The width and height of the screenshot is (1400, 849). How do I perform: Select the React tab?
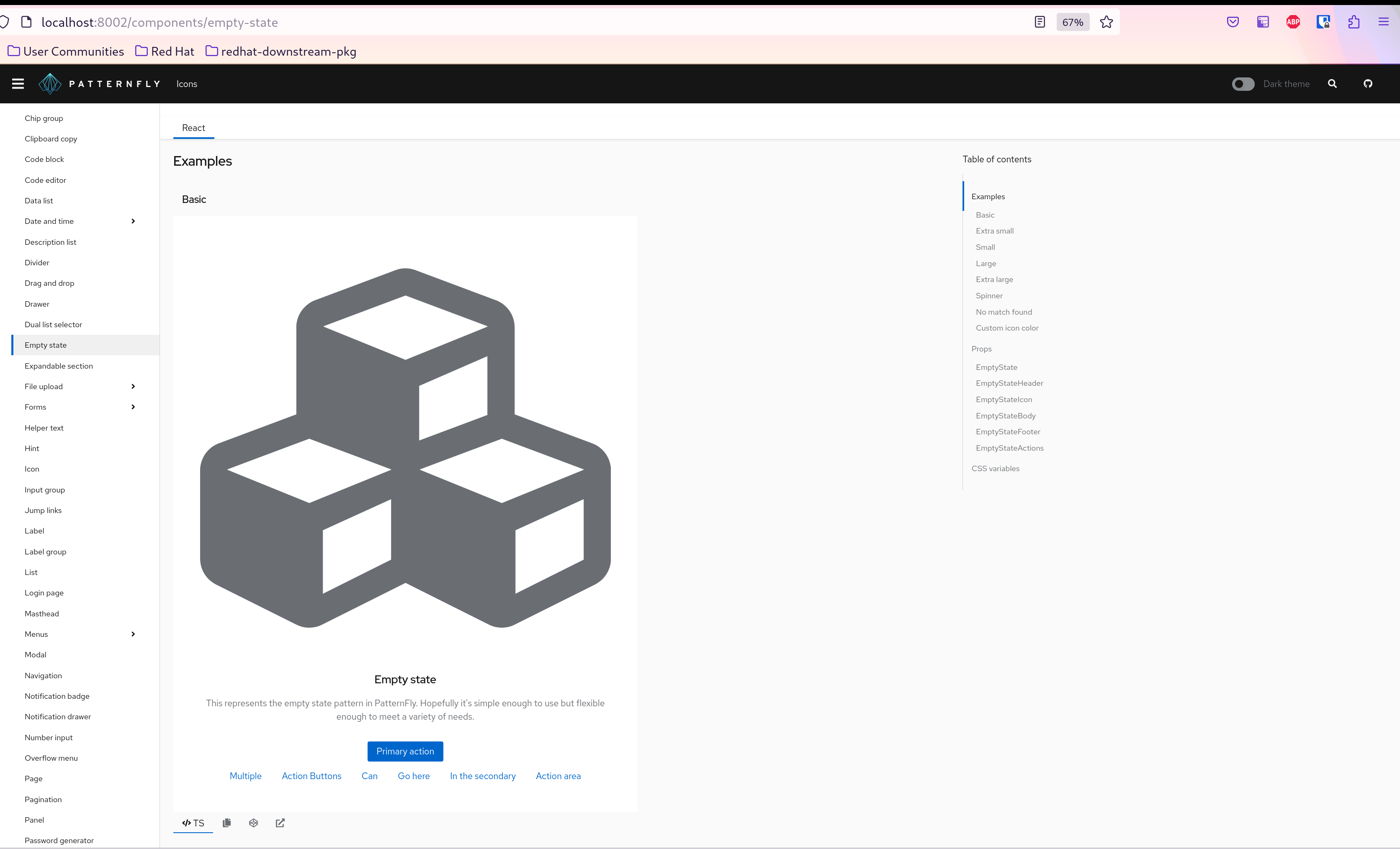coord(193,128)
